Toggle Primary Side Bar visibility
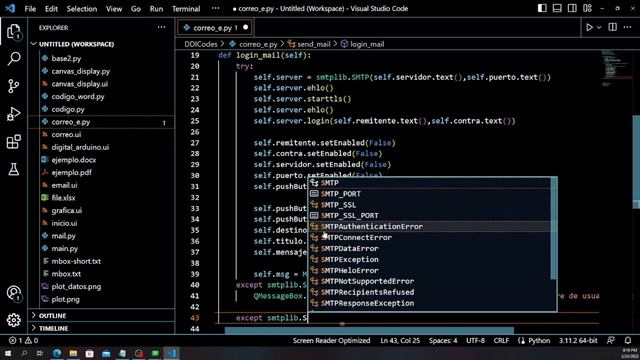 542,8
